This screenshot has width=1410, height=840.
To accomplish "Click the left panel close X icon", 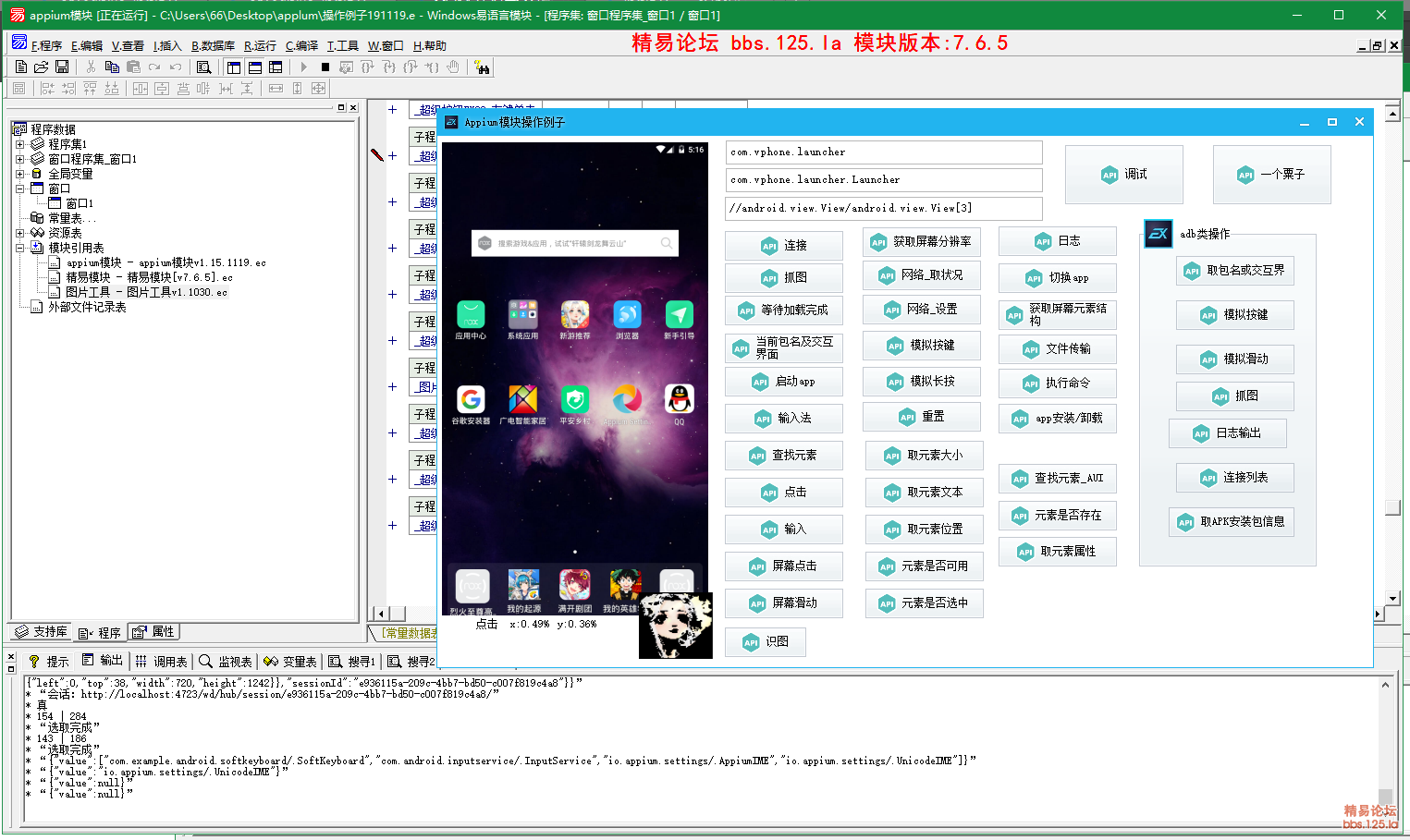I will click(353, 108).
